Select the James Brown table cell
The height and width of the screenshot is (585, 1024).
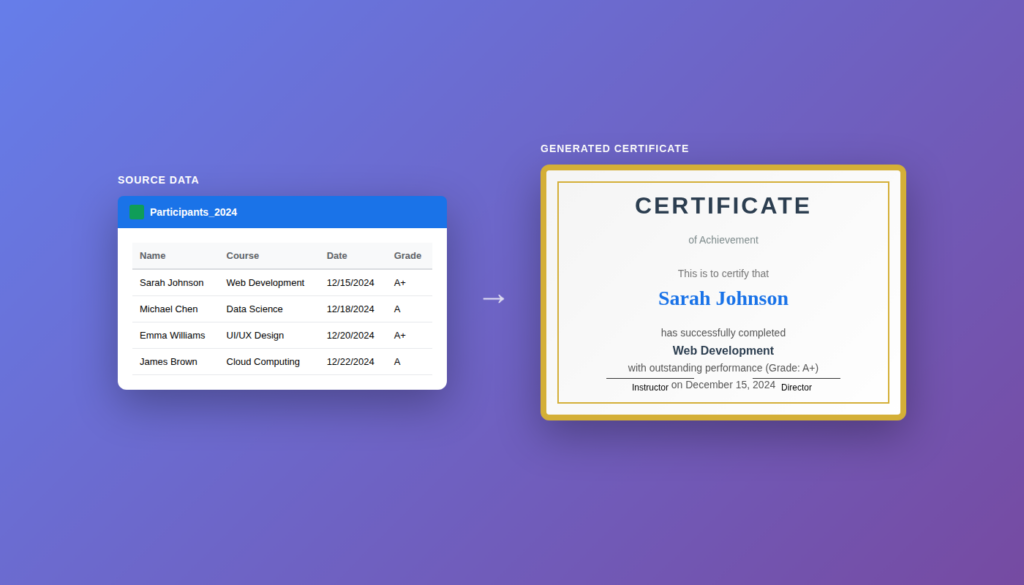click(168, 362)
